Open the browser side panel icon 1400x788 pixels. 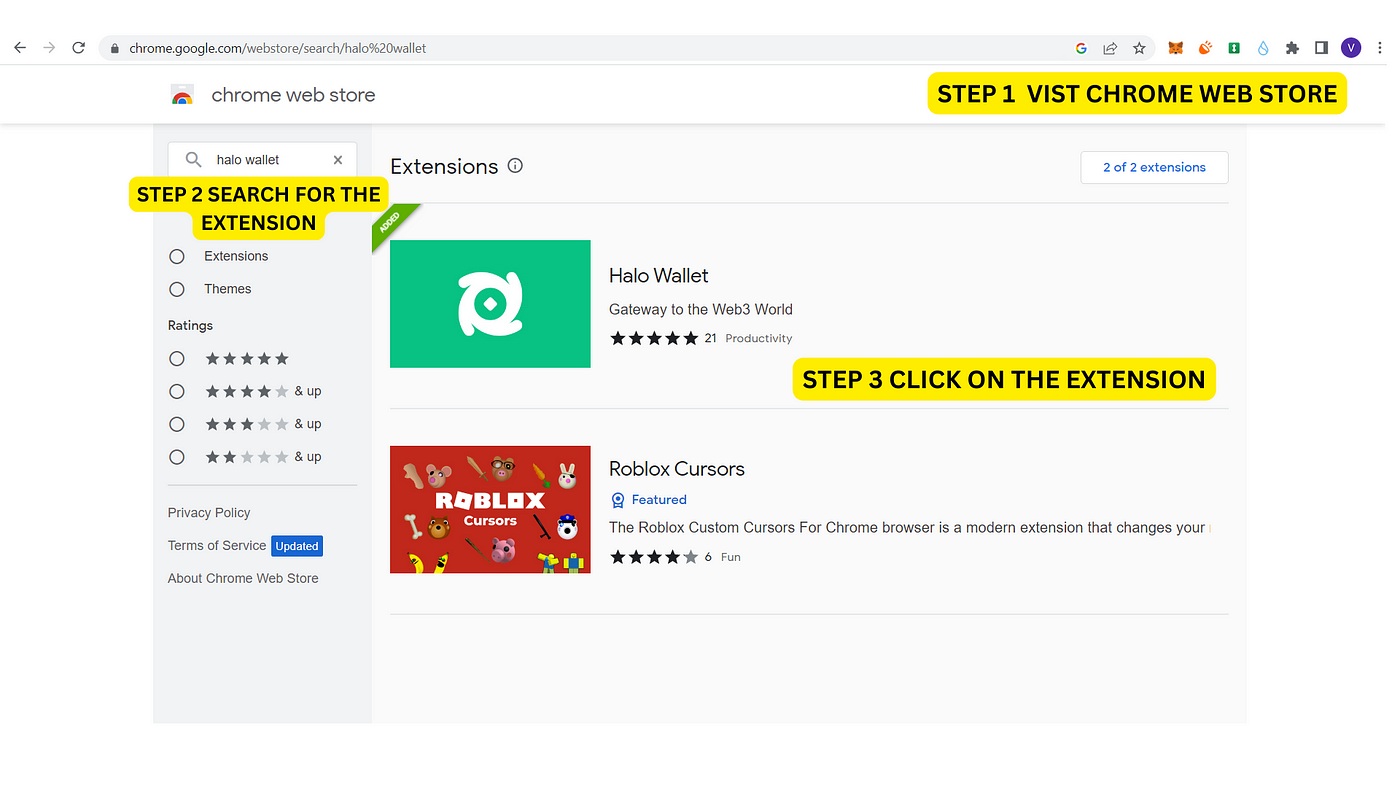click(x=1321, y=48)
